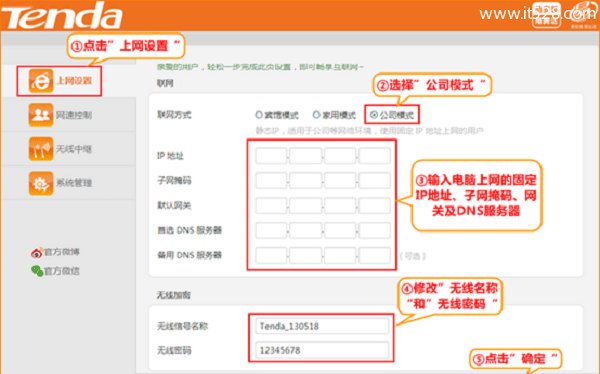Screen dimensions: 600x374
Task: Click the last octet box of 子网掩码
Action: coord(375,181)
